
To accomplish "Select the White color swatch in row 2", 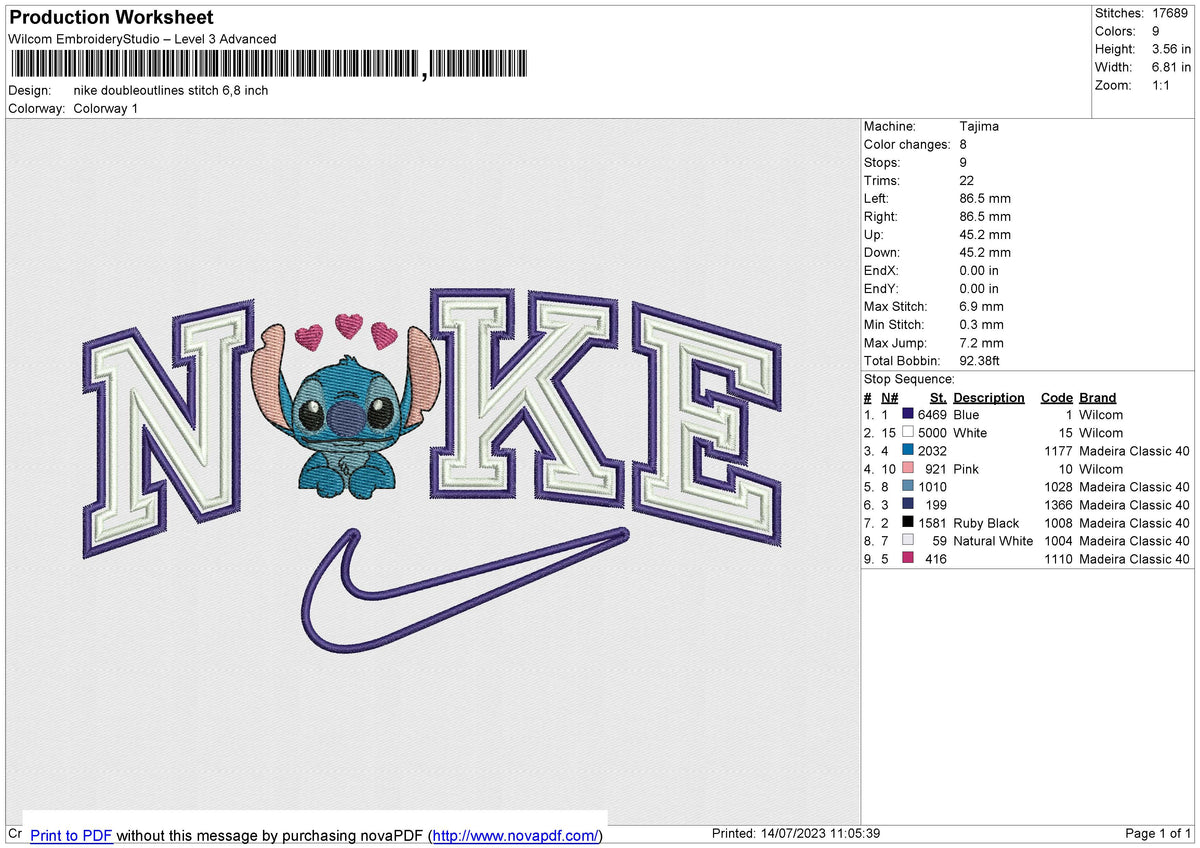I will pos(908,433).
